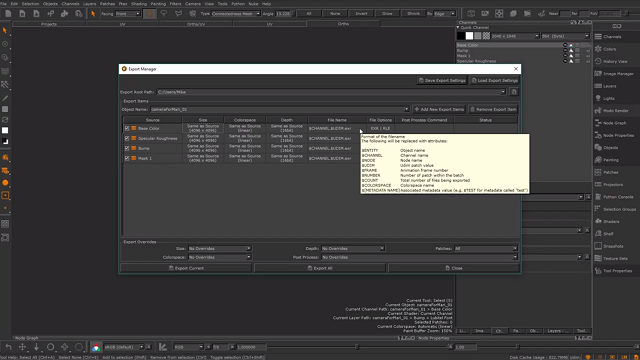The image size is (640, 360).
Task: Toggle visibility of Specular Roughness channel
Action: pyautogui.click(x=565, y=61)
